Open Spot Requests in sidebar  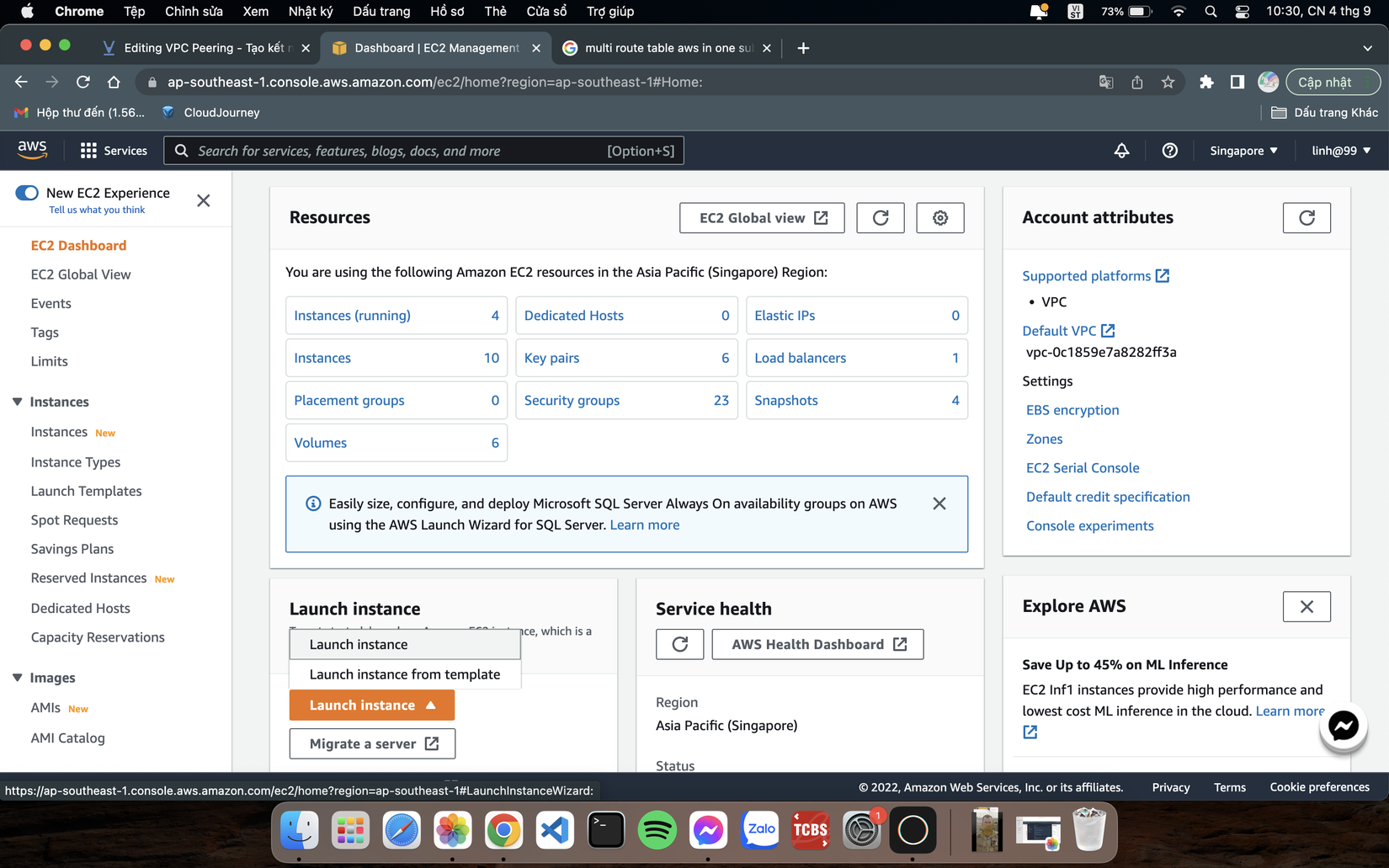coord(74,520)
